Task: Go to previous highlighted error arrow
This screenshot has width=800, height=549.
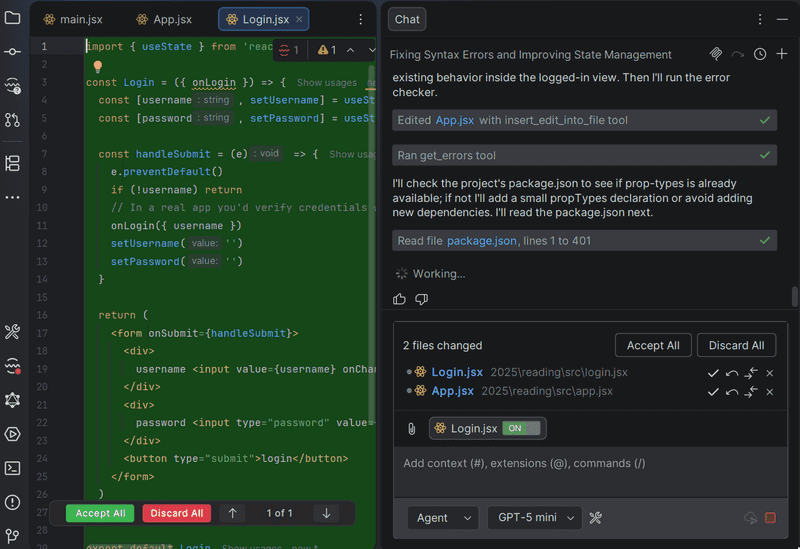Action: click(351, 50)
